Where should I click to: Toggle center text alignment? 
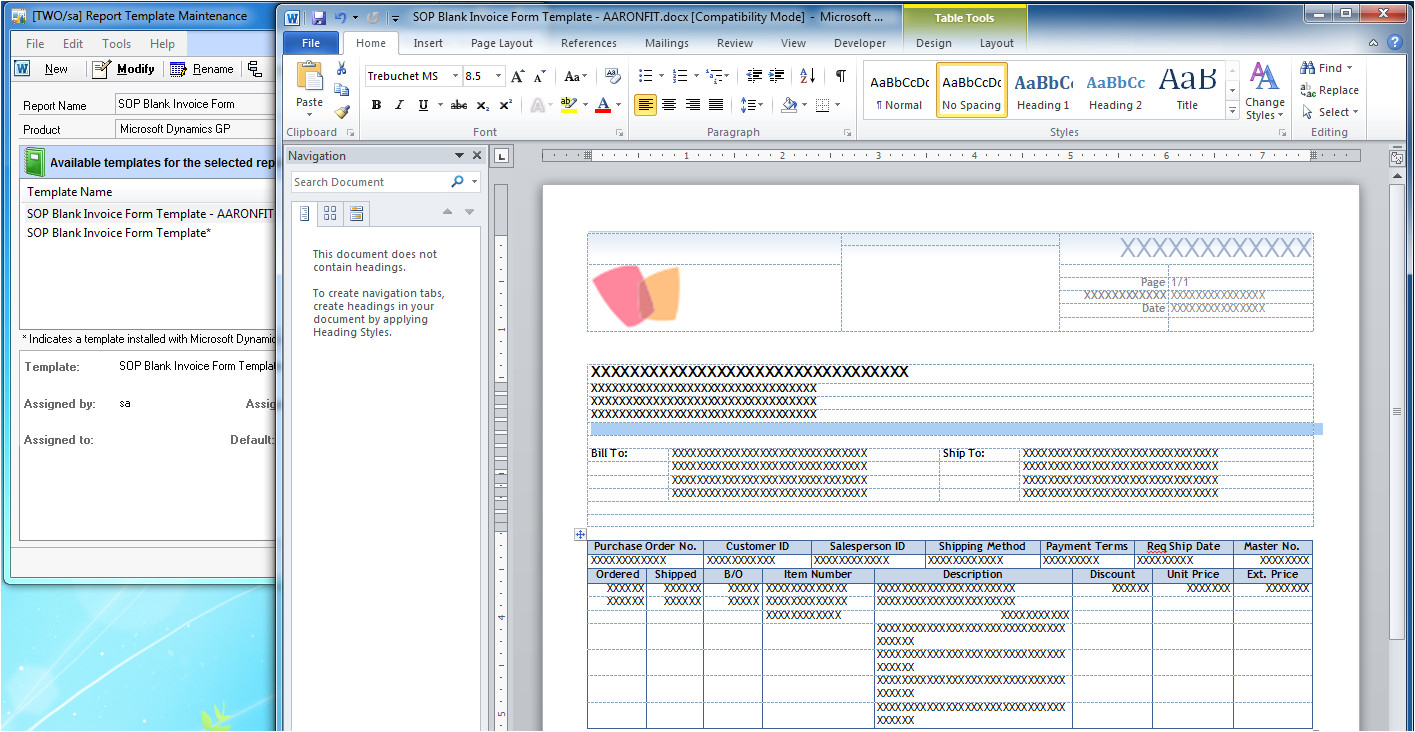pos(669,105)
